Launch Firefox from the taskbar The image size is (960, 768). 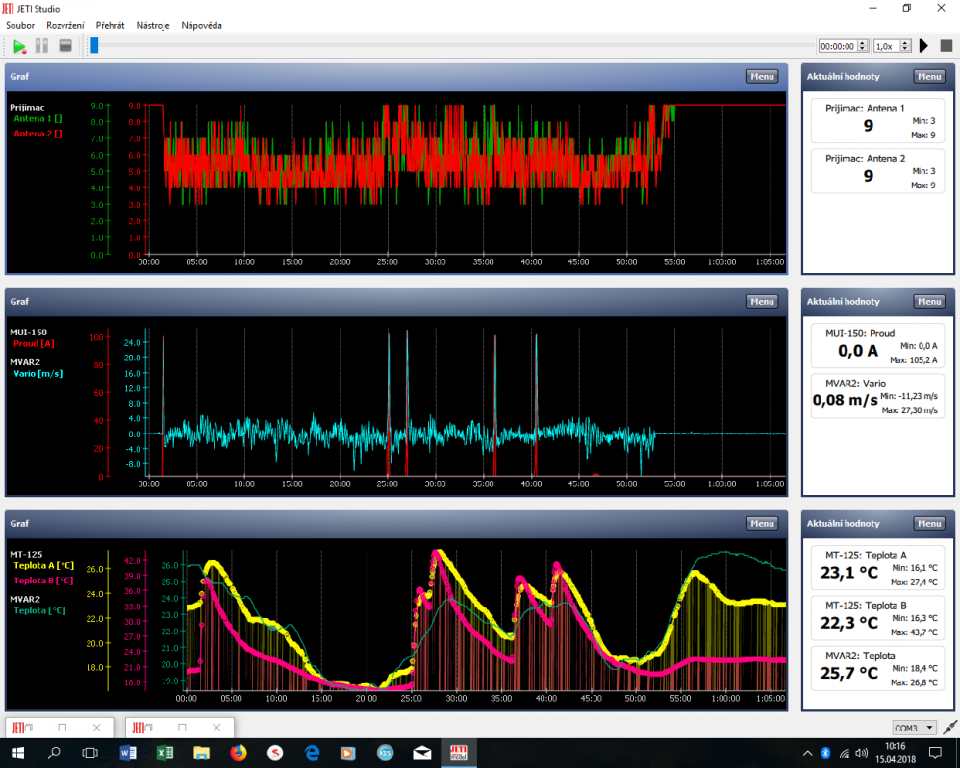[238, 752]
